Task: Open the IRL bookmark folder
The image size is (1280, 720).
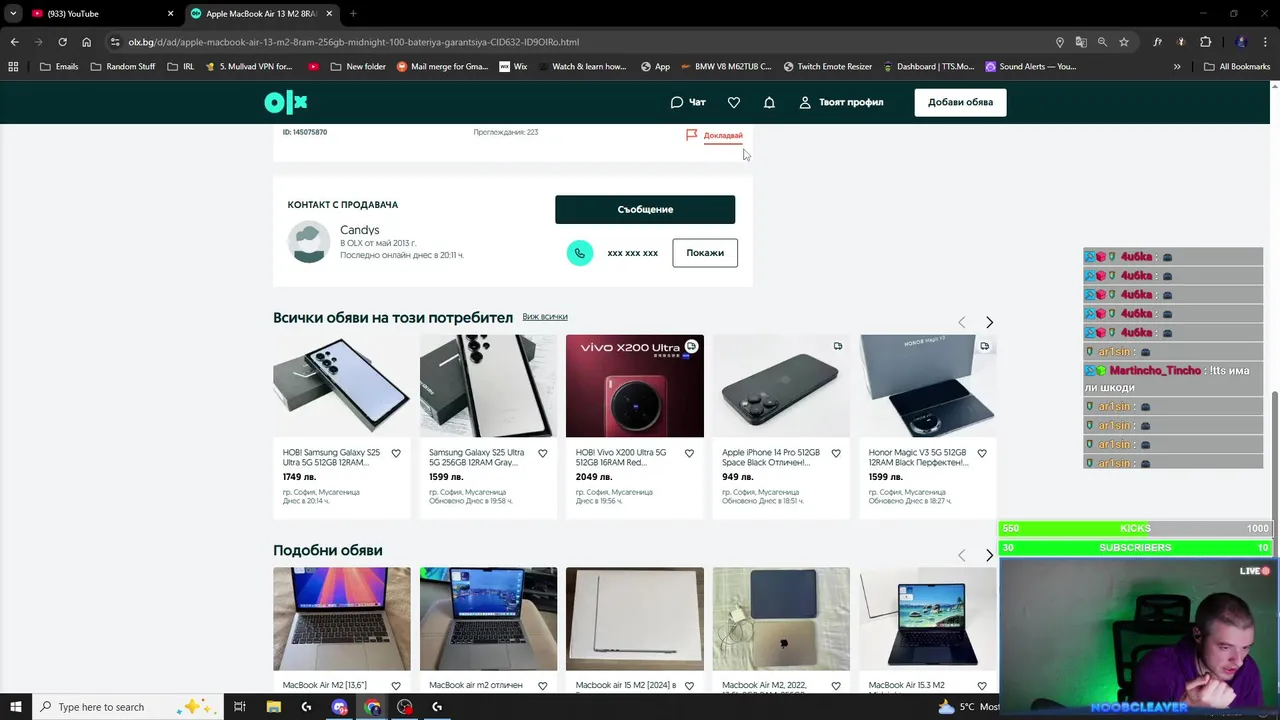Action: 181,67
